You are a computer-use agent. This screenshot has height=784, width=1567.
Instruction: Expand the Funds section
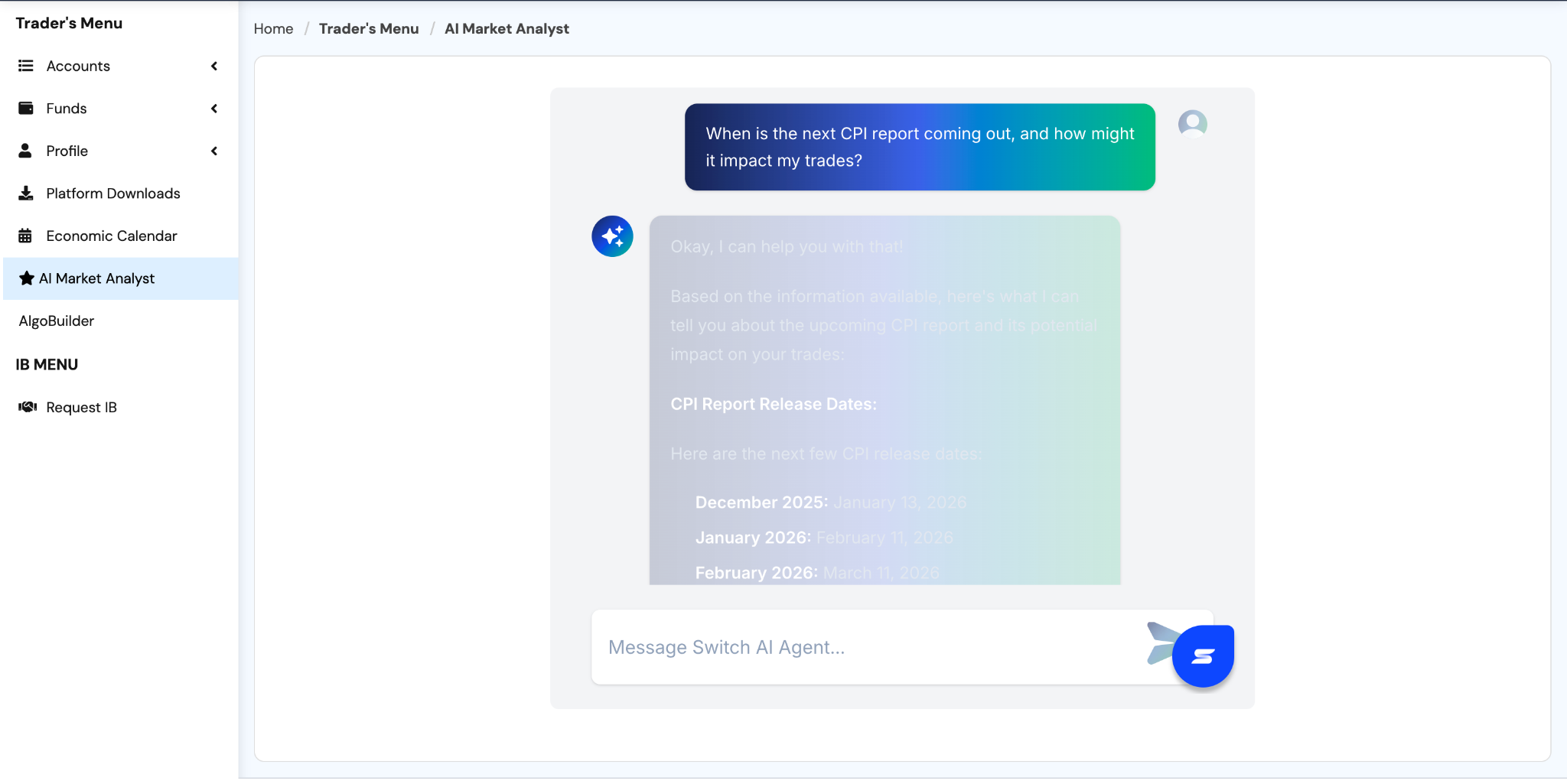(x=214, y=108)
